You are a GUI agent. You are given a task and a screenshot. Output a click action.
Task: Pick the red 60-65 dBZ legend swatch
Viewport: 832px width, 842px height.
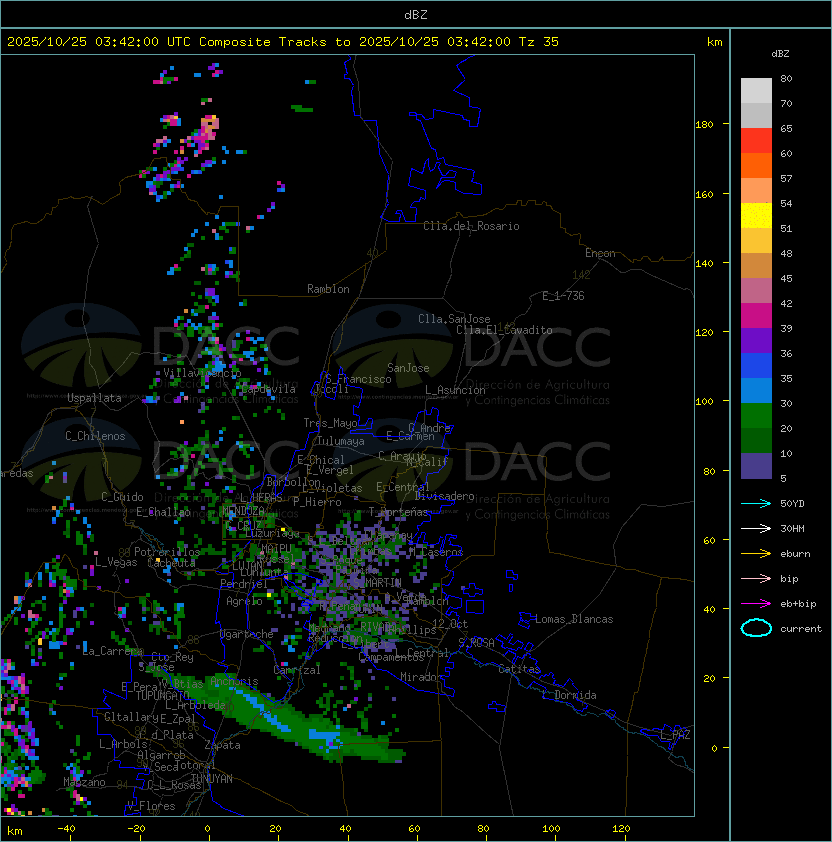point(756,141)
